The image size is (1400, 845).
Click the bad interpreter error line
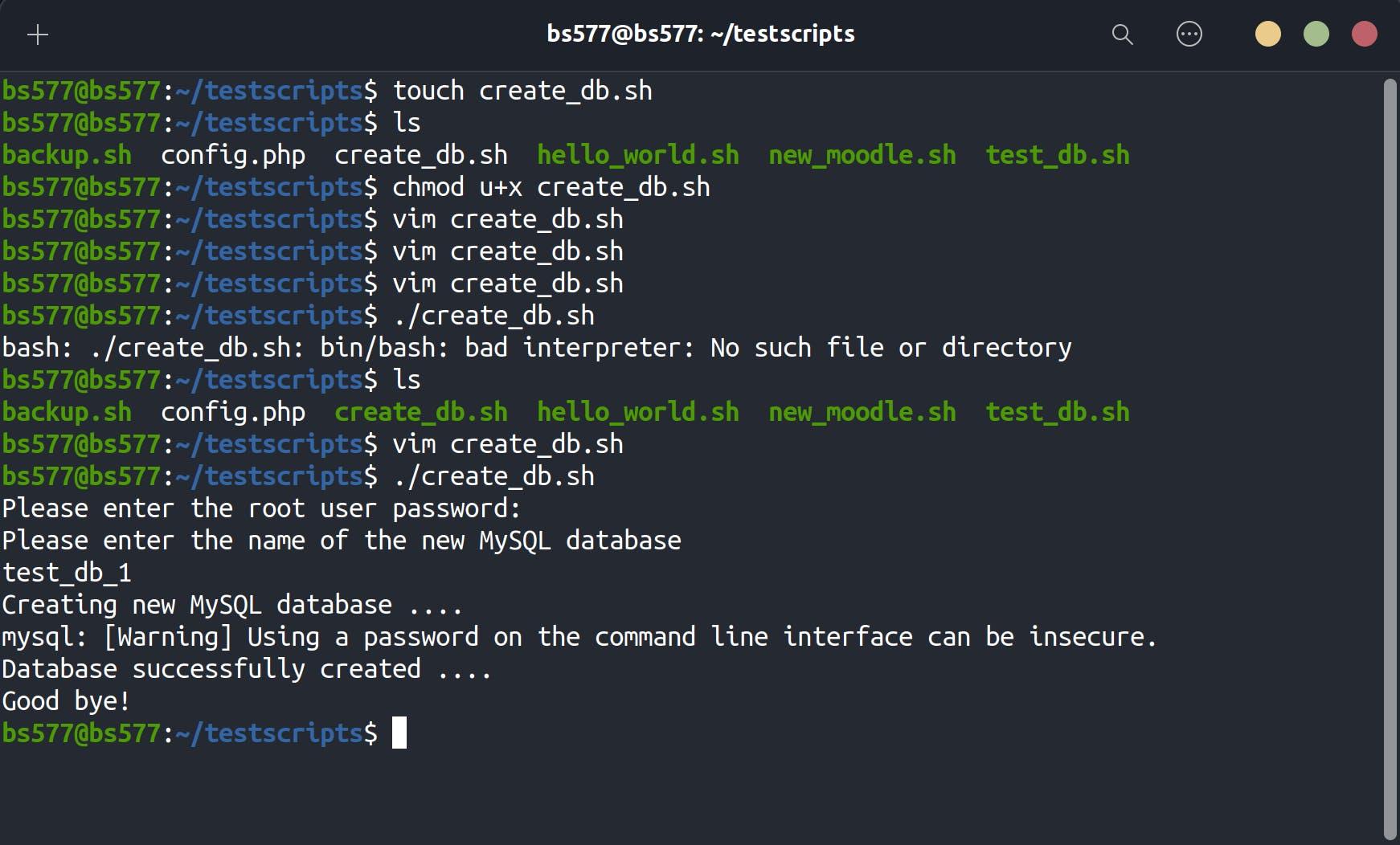click(536, 348)
